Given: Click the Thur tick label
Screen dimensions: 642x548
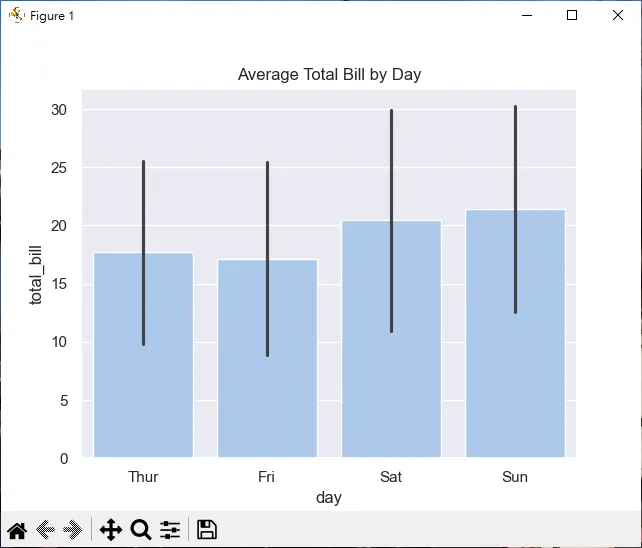Looking at the screenshot, I should click(143, 477).
